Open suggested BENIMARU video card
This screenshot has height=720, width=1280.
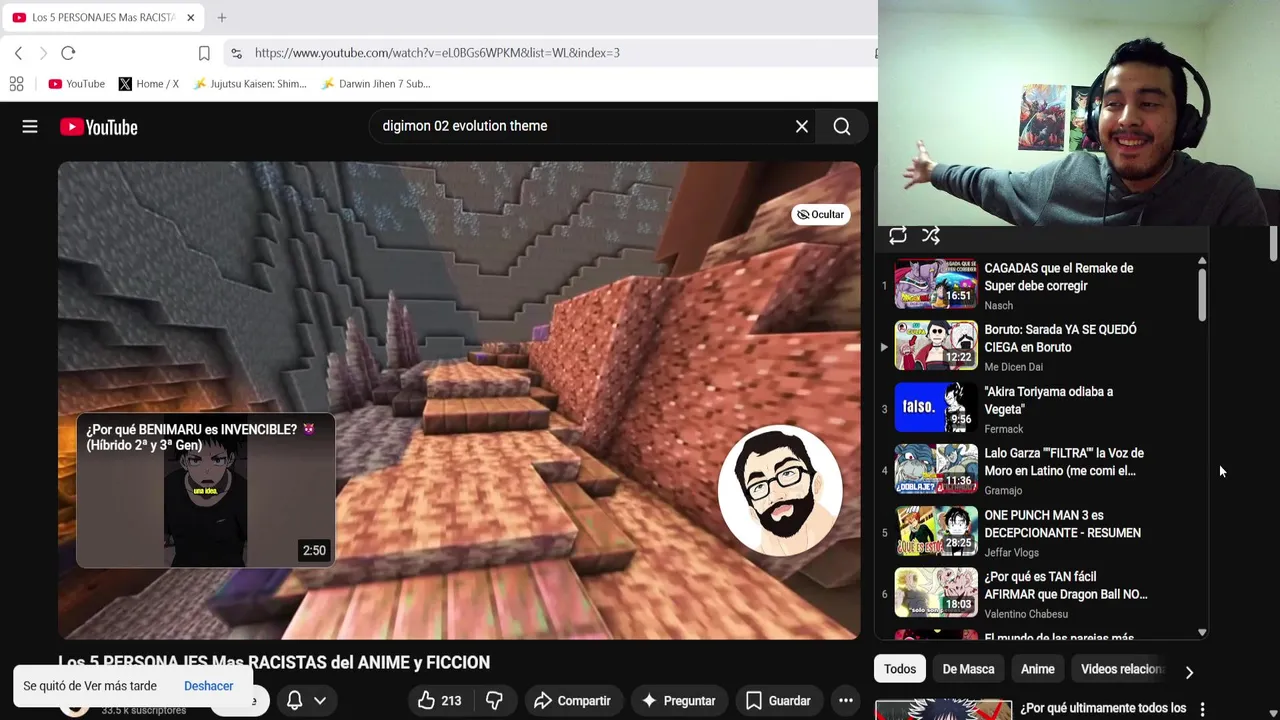click(205, 491)
